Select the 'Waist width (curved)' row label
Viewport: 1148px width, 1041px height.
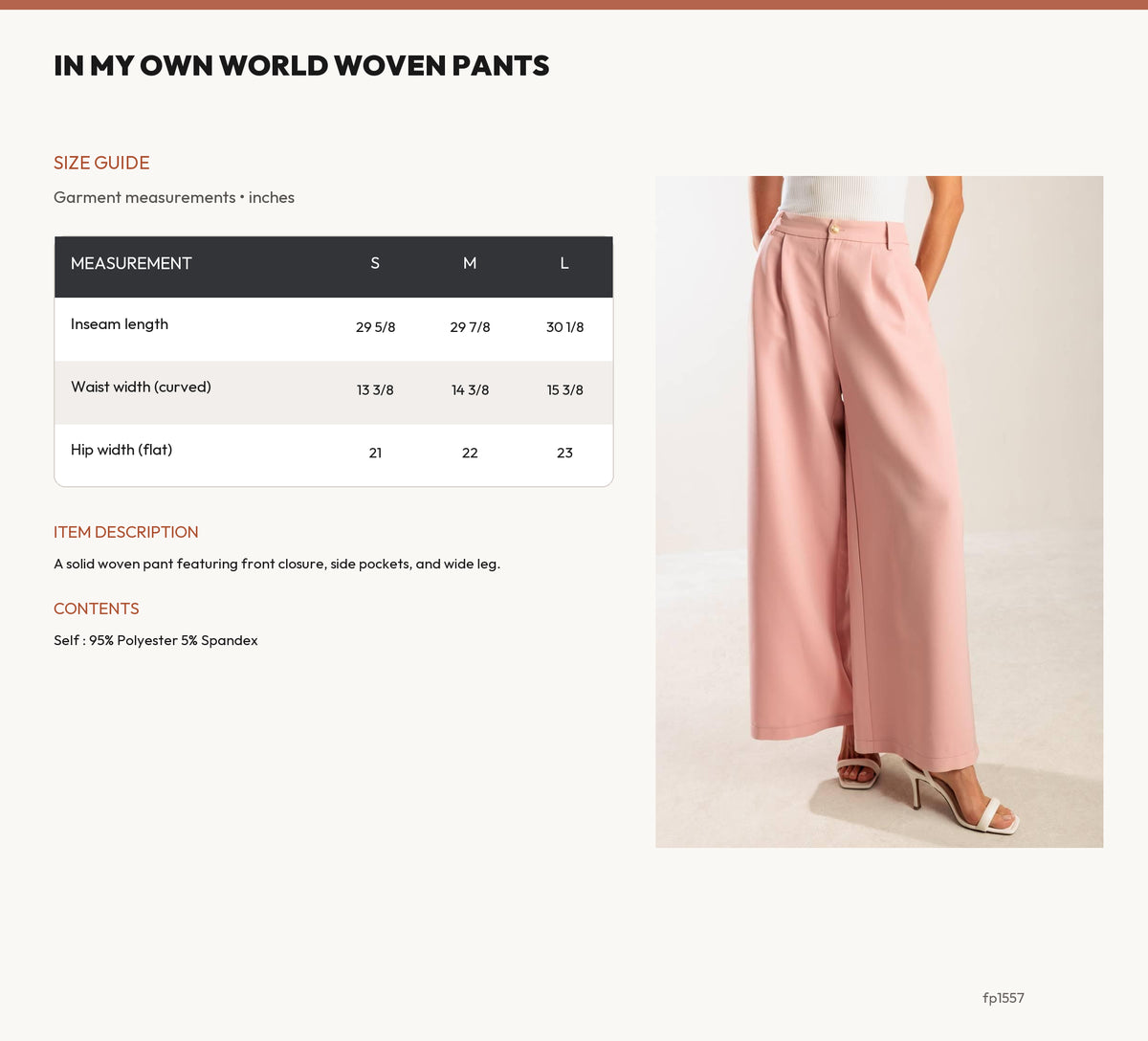(141, 388)
